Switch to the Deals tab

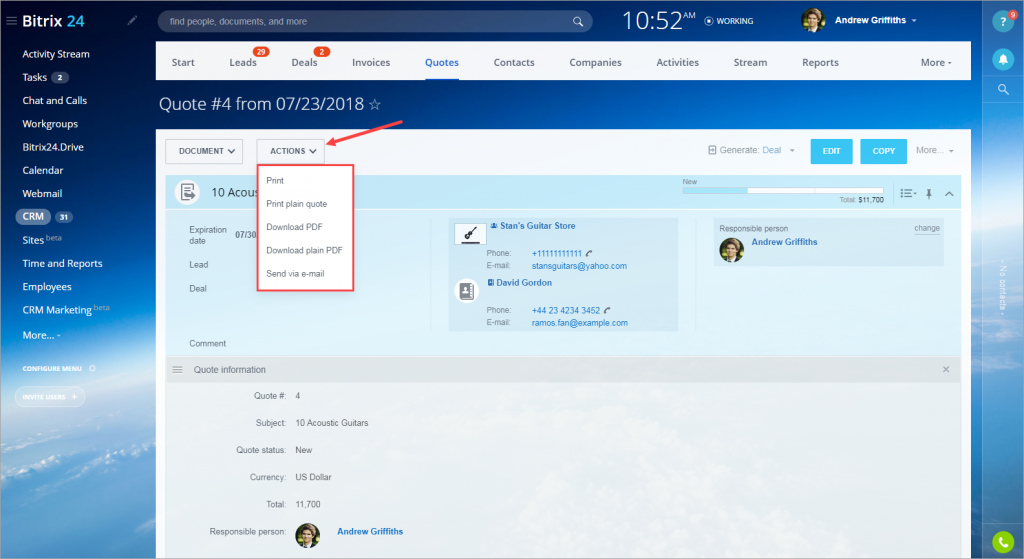tap(304, 62)
